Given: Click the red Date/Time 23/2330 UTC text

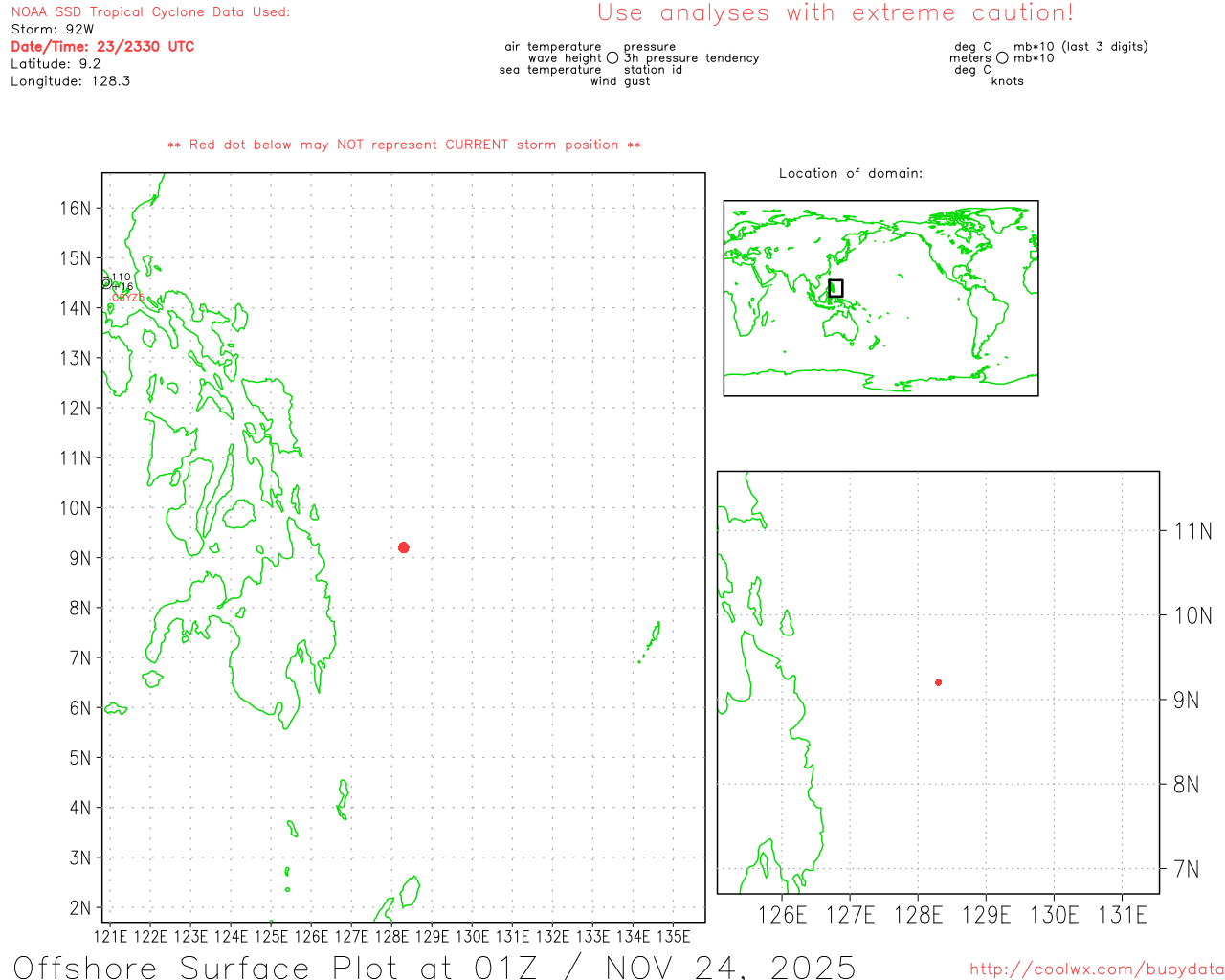Looking at the screenshot, I should tap(102, 47).
